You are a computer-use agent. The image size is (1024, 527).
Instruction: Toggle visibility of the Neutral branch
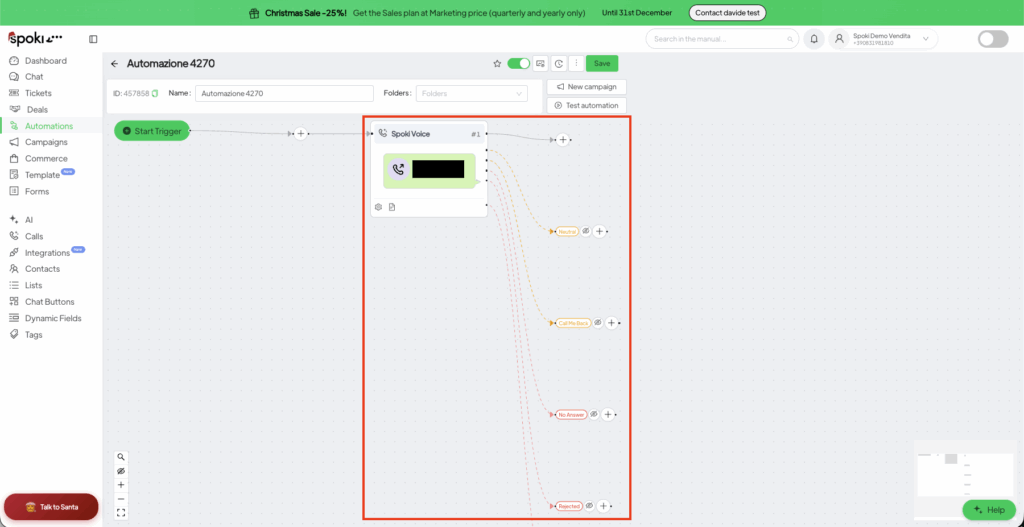586,231
